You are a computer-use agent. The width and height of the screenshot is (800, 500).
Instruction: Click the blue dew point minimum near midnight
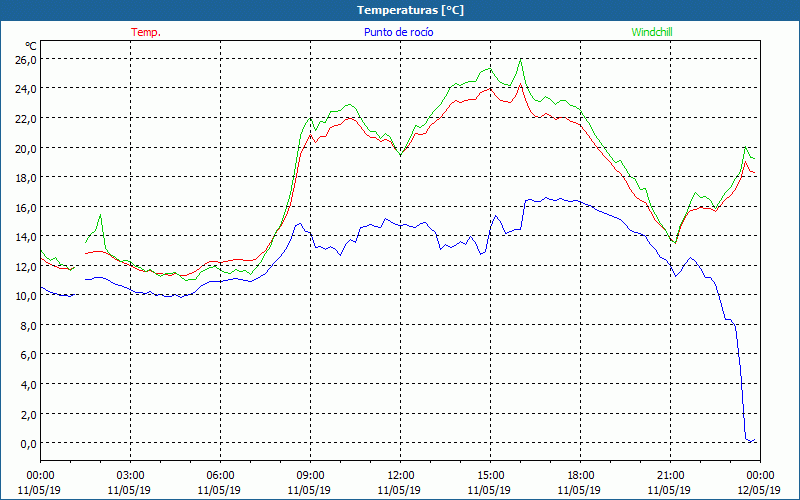coord(750,440)
